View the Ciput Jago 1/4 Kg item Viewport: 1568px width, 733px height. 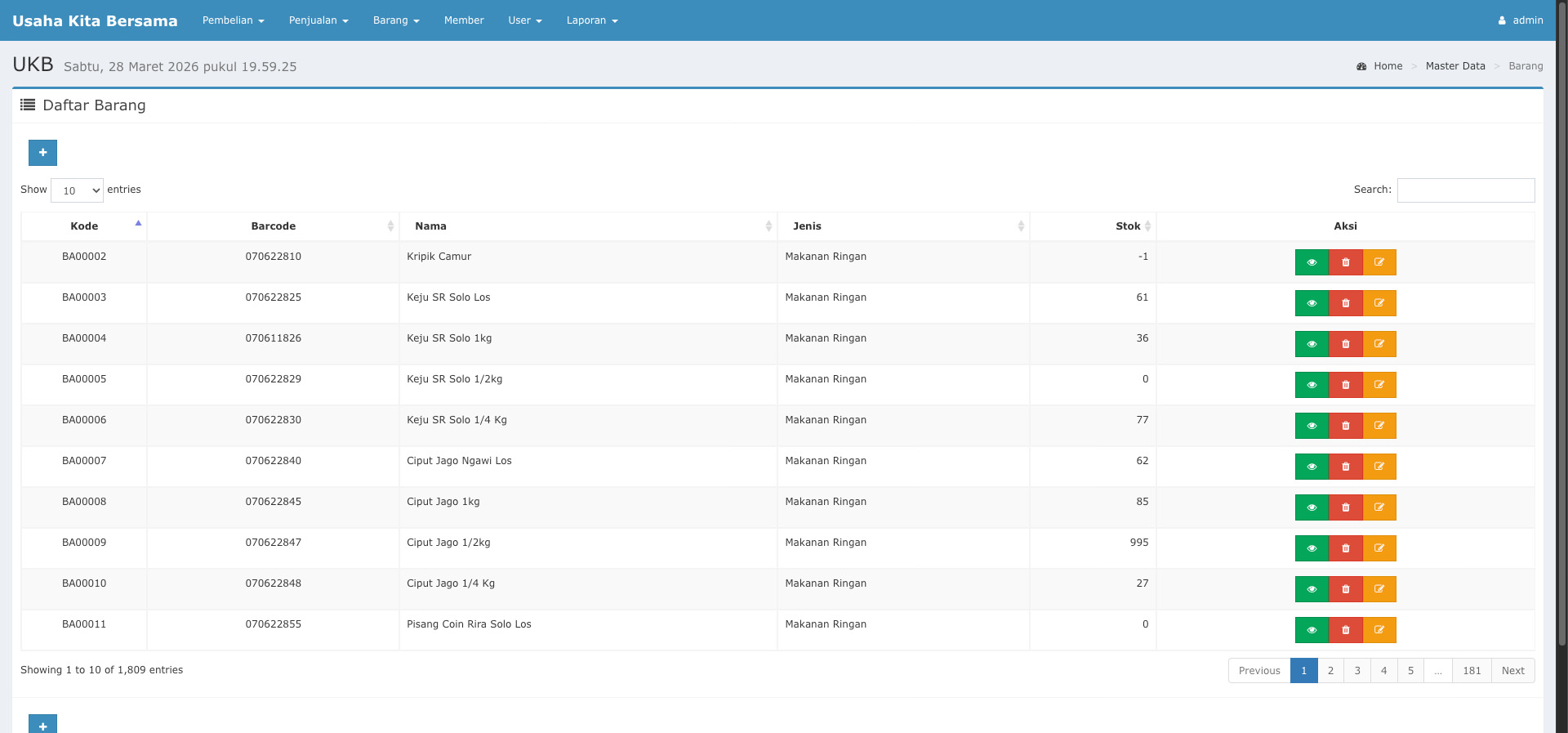(x=1312, y=589)
